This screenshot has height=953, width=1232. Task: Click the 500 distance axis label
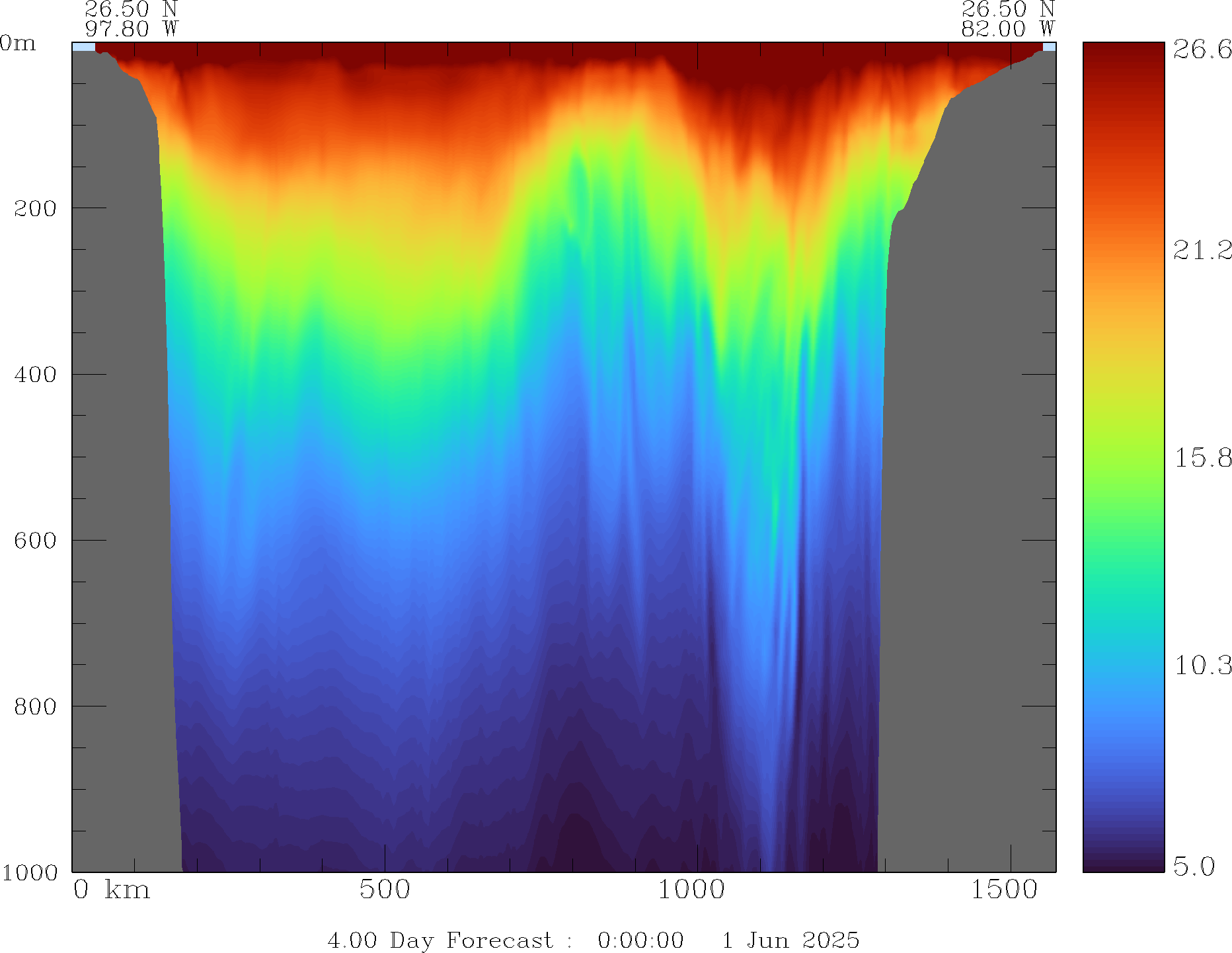click(385, 890)
